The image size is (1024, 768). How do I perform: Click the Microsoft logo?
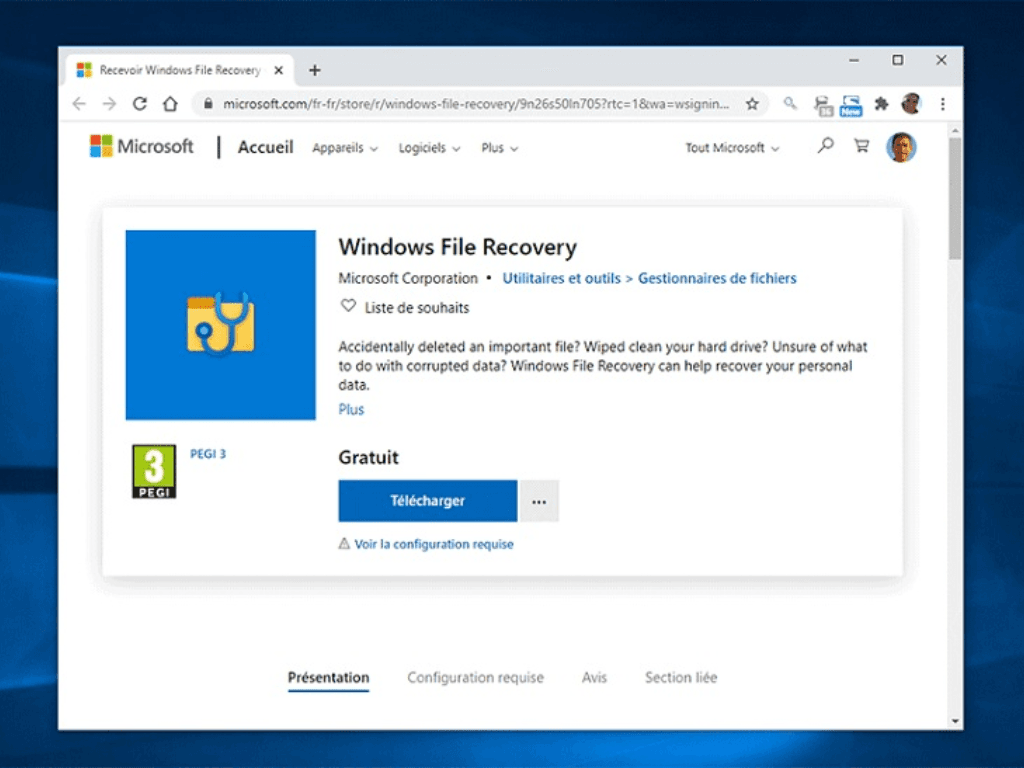(141, 147)
